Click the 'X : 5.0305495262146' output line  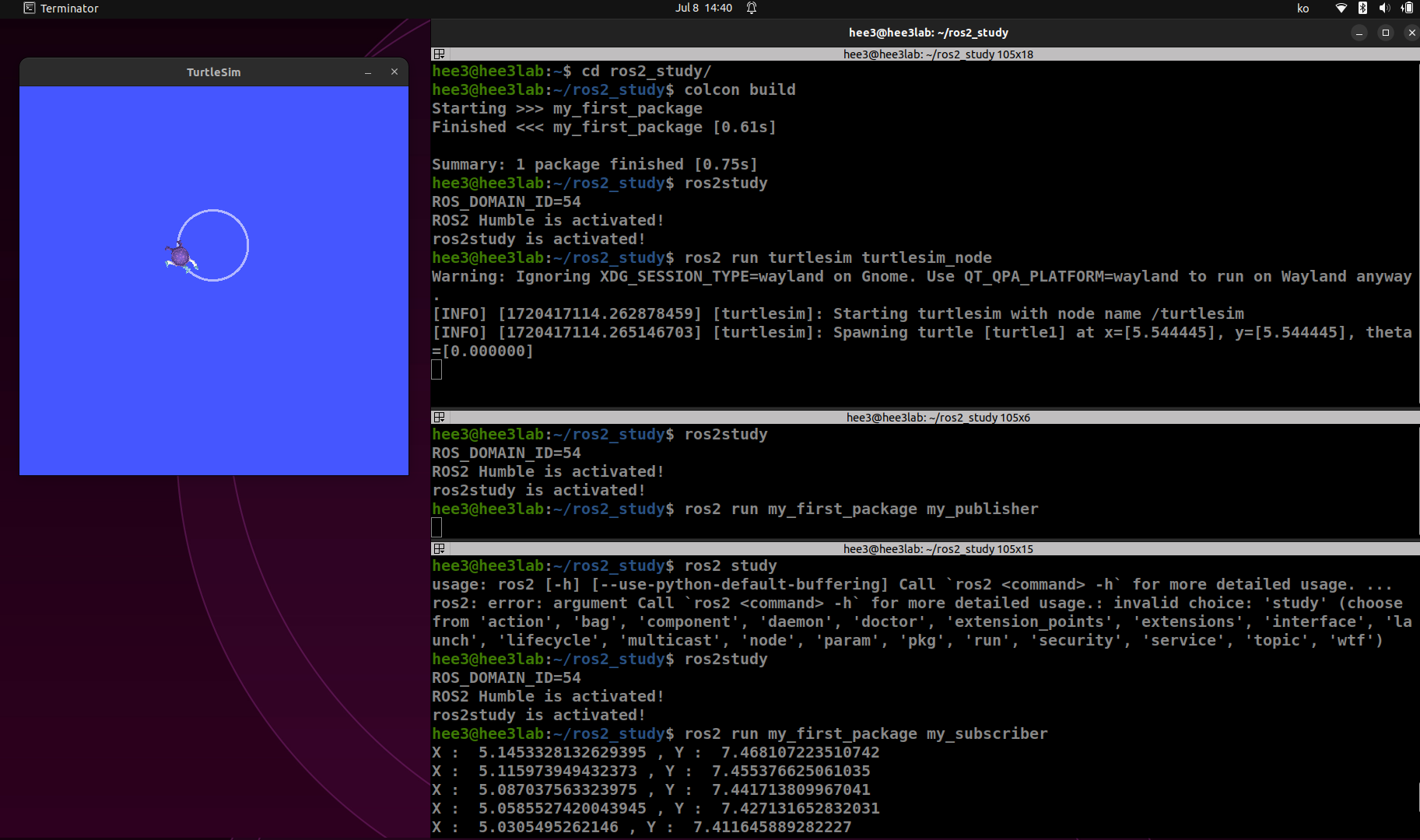pyautogui.click(x=642, y=828)
